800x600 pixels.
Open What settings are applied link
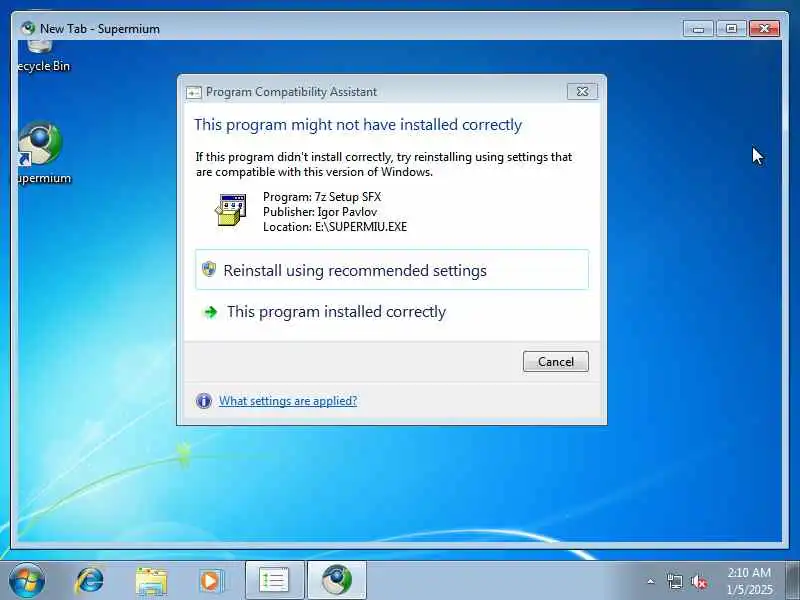tap(288, 401)
